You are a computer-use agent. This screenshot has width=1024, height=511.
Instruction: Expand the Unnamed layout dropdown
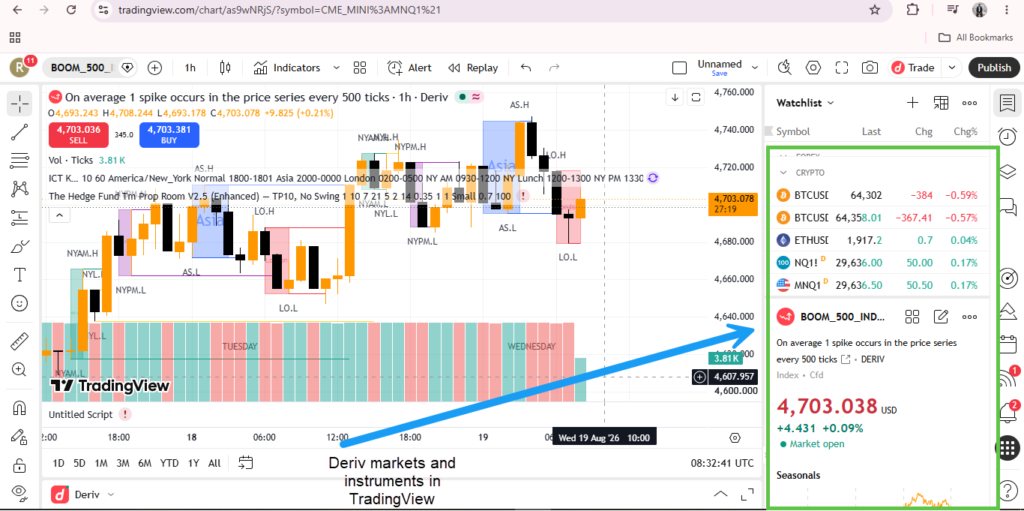[x=755, y=67]
